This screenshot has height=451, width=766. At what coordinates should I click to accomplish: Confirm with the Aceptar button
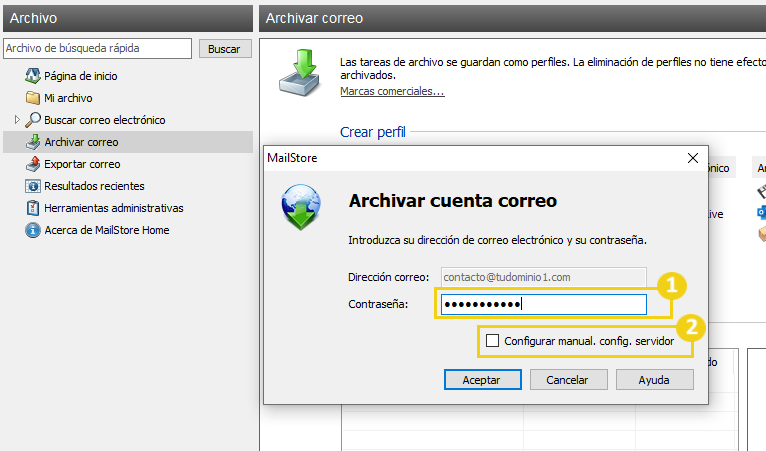483,380
